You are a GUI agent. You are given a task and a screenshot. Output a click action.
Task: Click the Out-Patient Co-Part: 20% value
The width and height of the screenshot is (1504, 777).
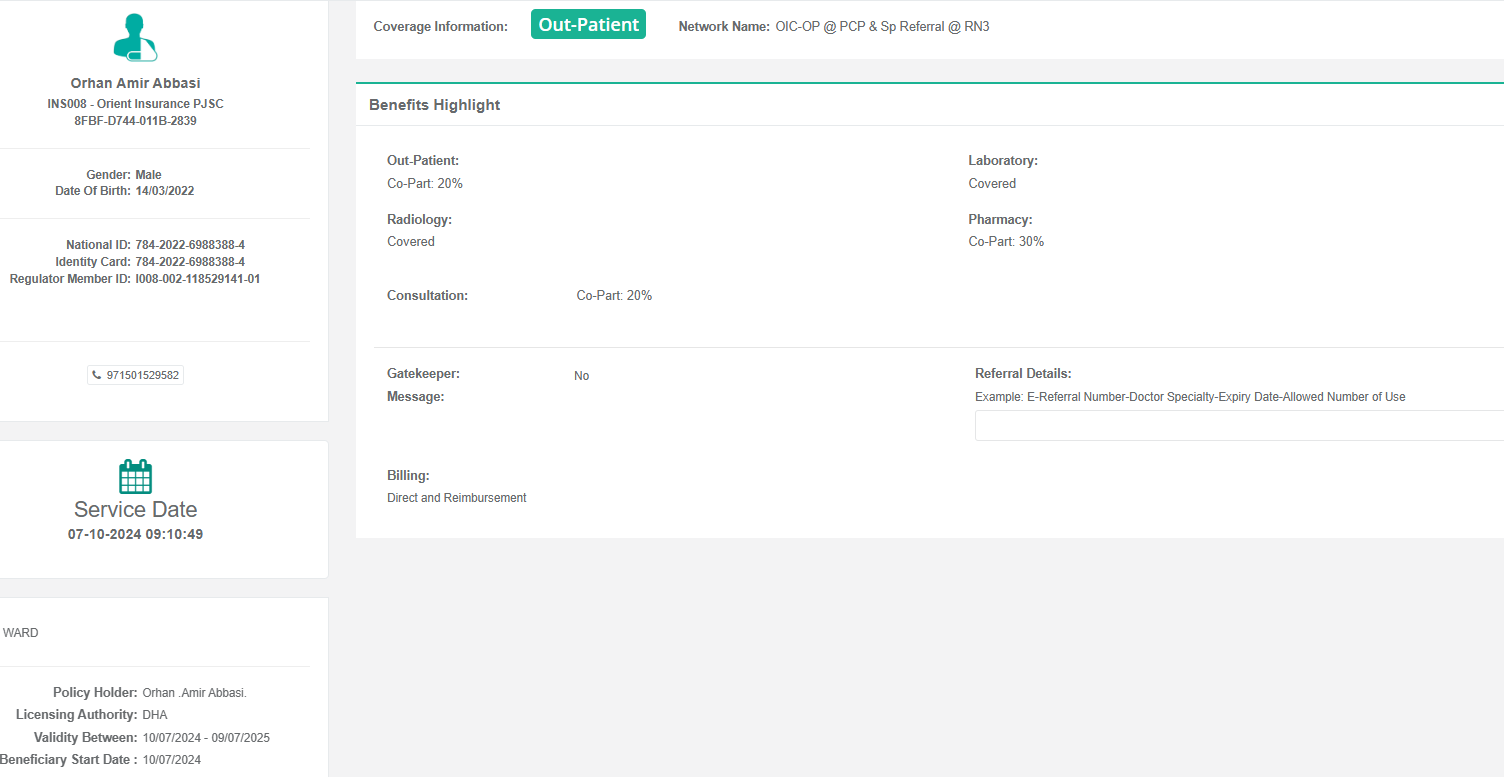coord(425,184)
